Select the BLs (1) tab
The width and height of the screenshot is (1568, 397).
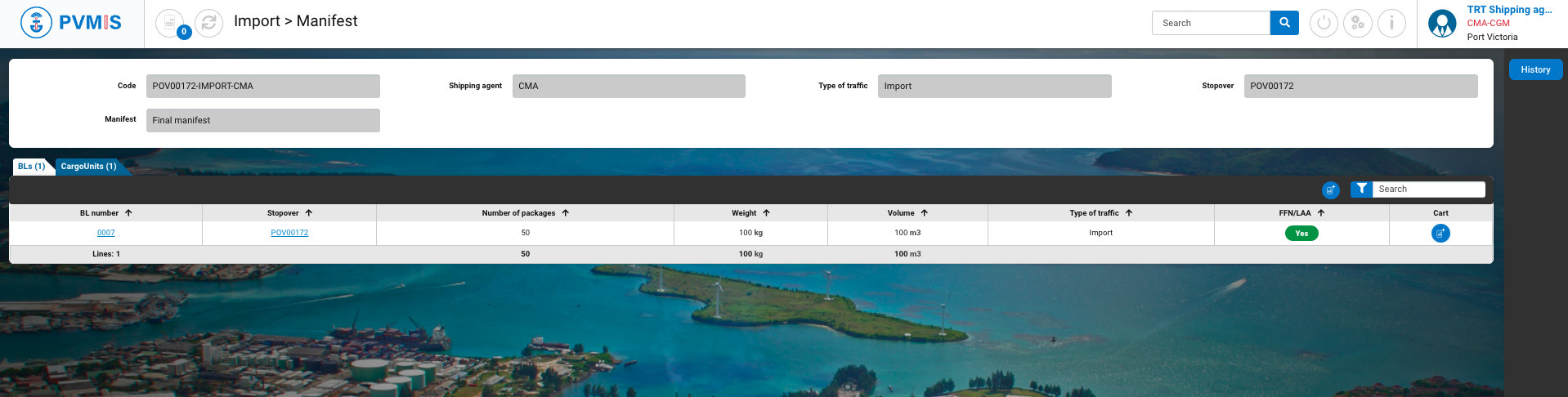[32, 167]
